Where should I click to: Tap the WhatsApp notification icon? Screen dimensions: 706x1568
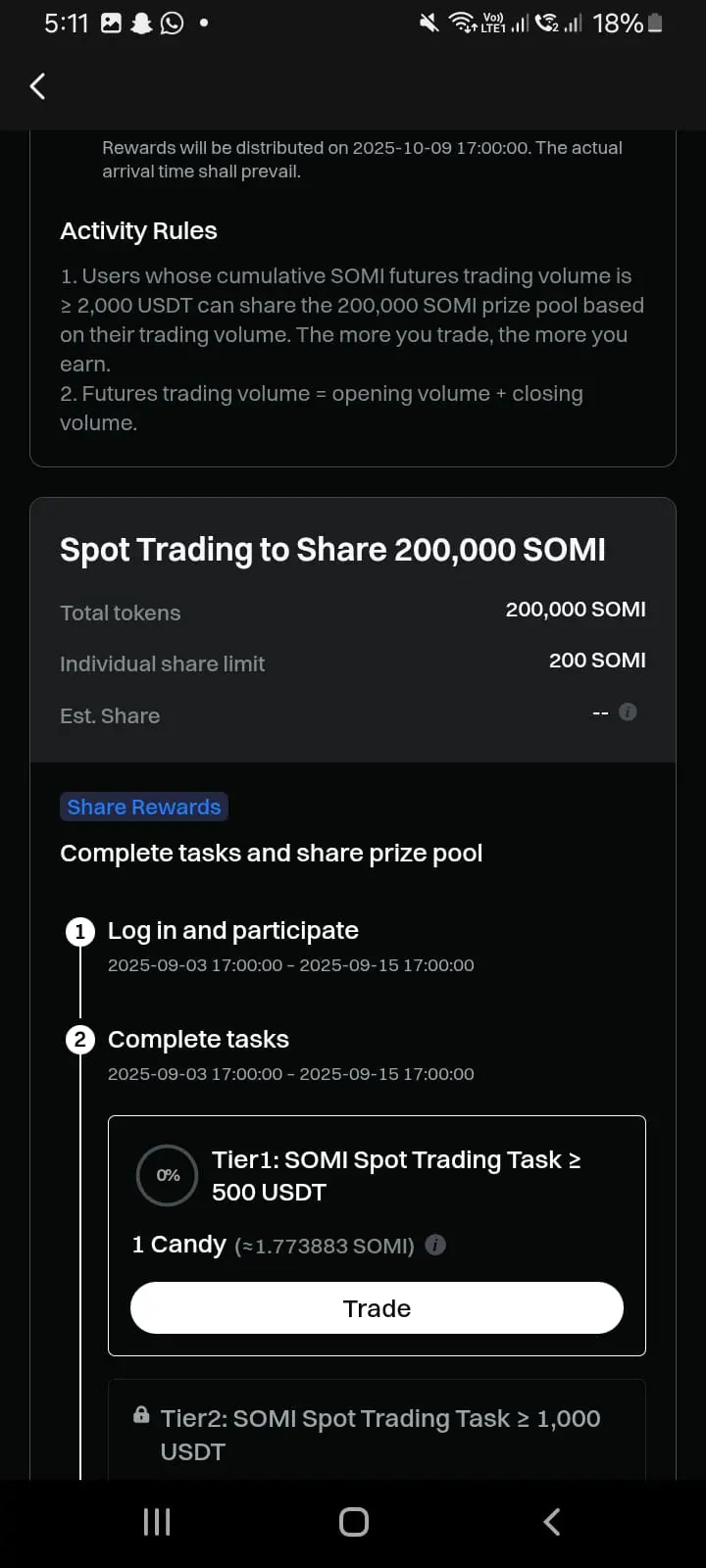pyautogui.click(x=173, y=23)
